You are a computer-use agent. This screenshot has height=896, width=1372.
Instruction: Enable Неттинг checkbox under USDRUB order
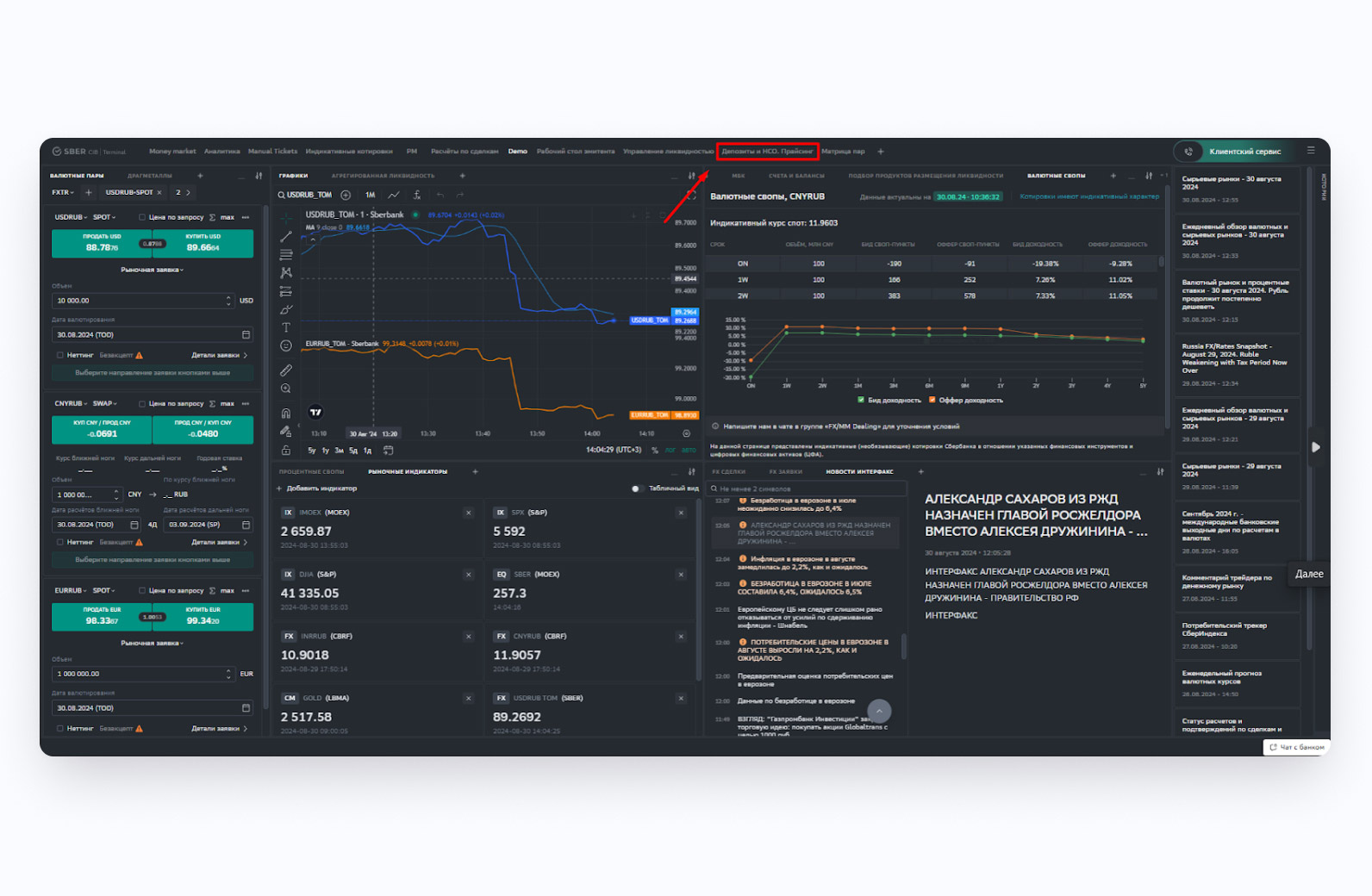click(x=60, y=355)
